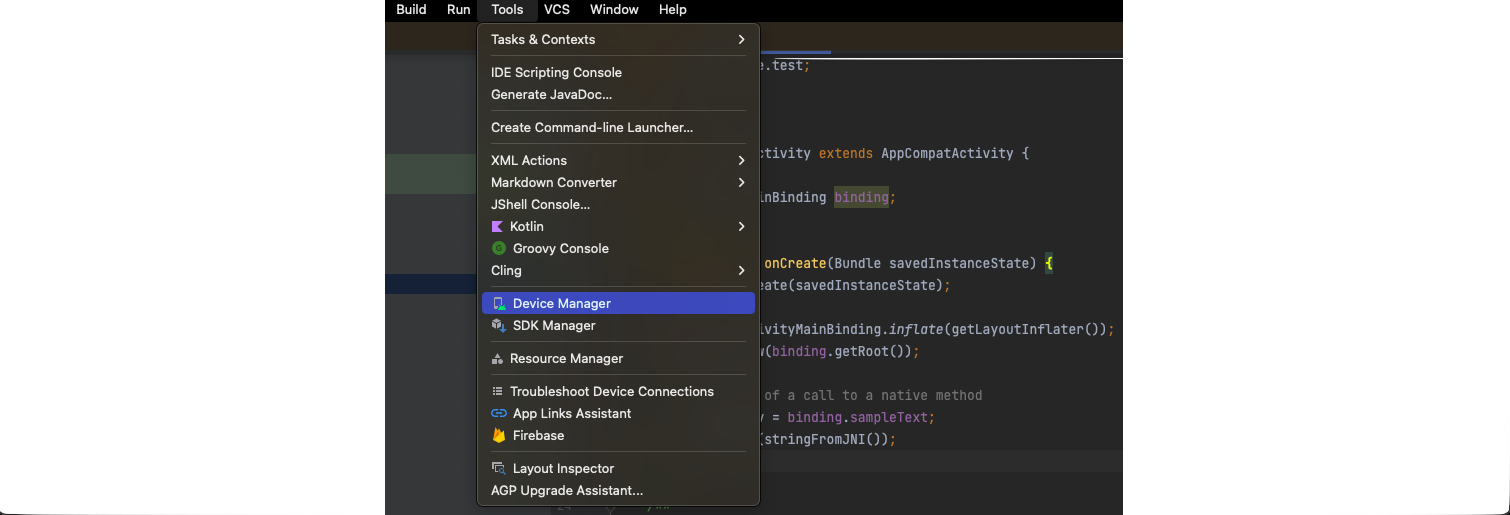Expand the Kotlin submenu
Viewport: 1510px width, 515px height.
[618, 226]
